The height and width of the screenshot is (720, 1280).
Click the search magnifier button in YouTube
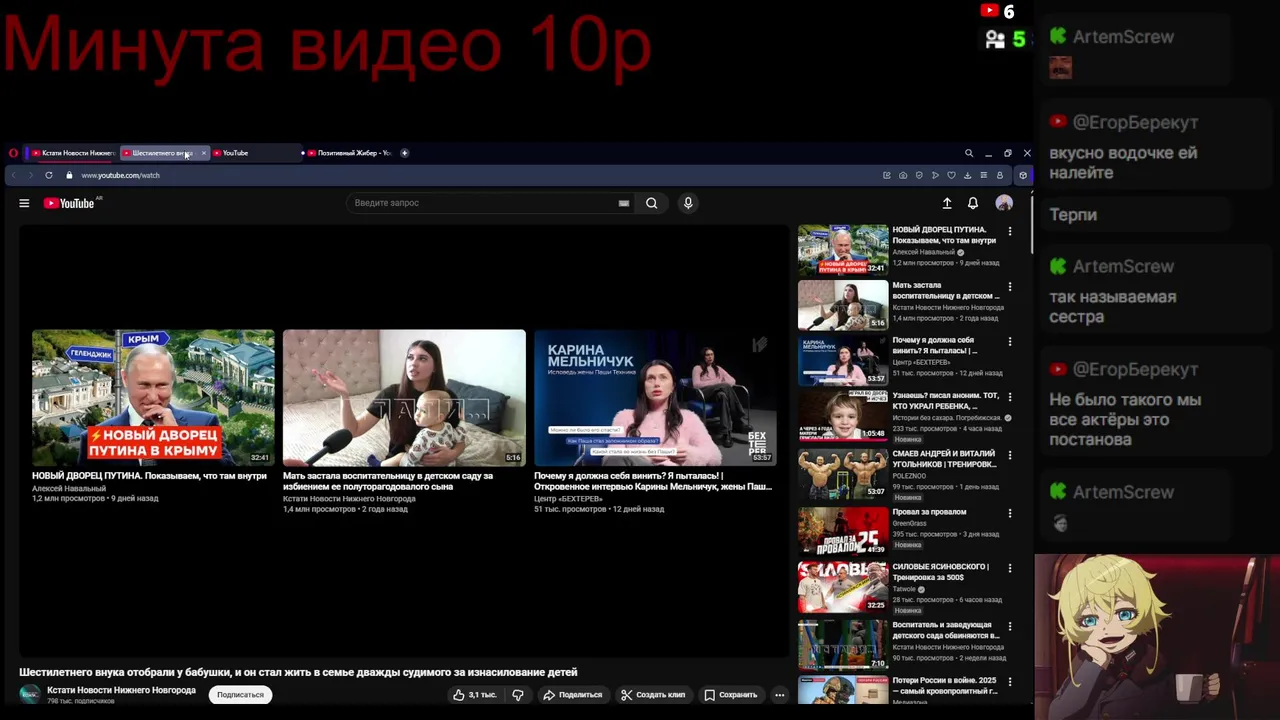(x=651, y=203)
